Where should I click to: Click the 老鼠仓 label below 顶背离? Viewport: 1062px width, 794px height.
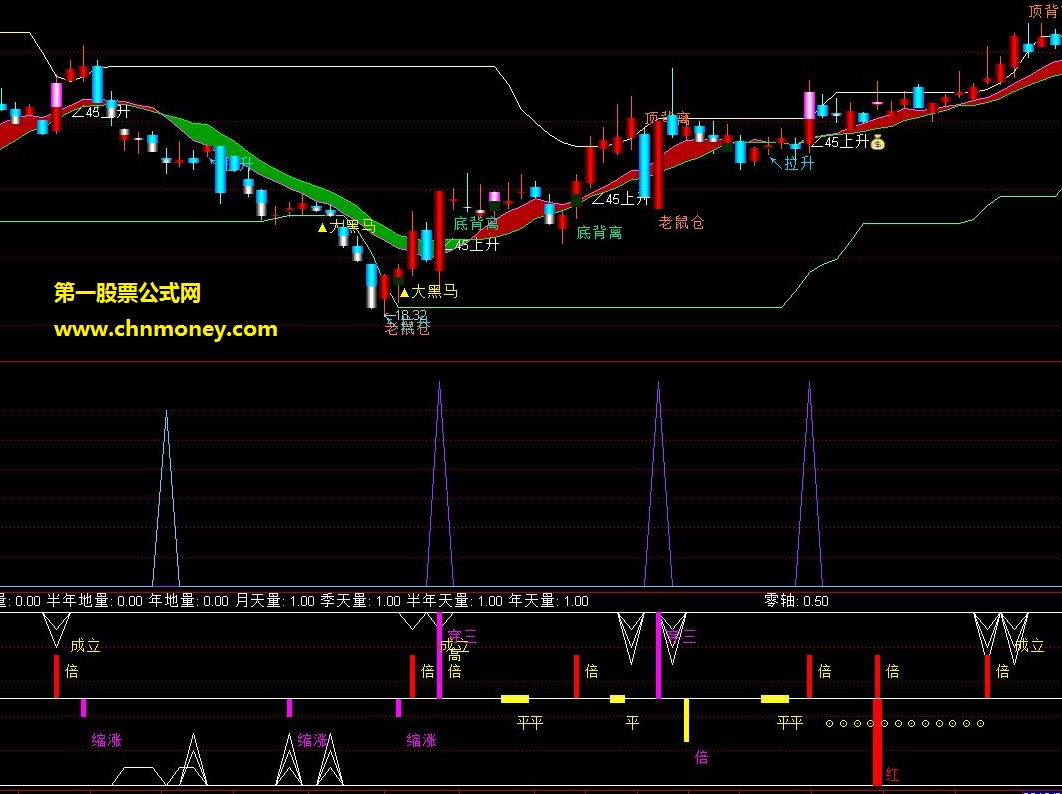click(x=681, y=222)
